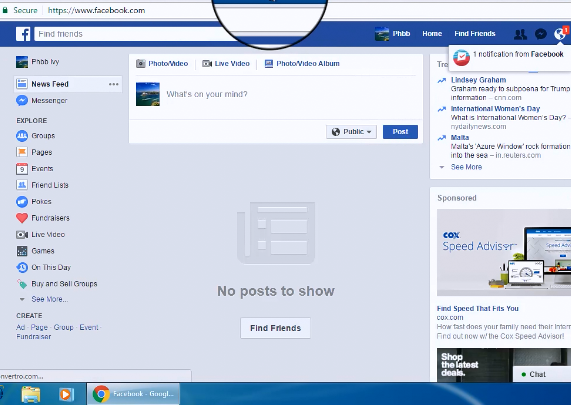The height and width of the screenshot is (405, 571).
Task: Open the Friend Requests icon in top bar
Action: coord(520,34)
